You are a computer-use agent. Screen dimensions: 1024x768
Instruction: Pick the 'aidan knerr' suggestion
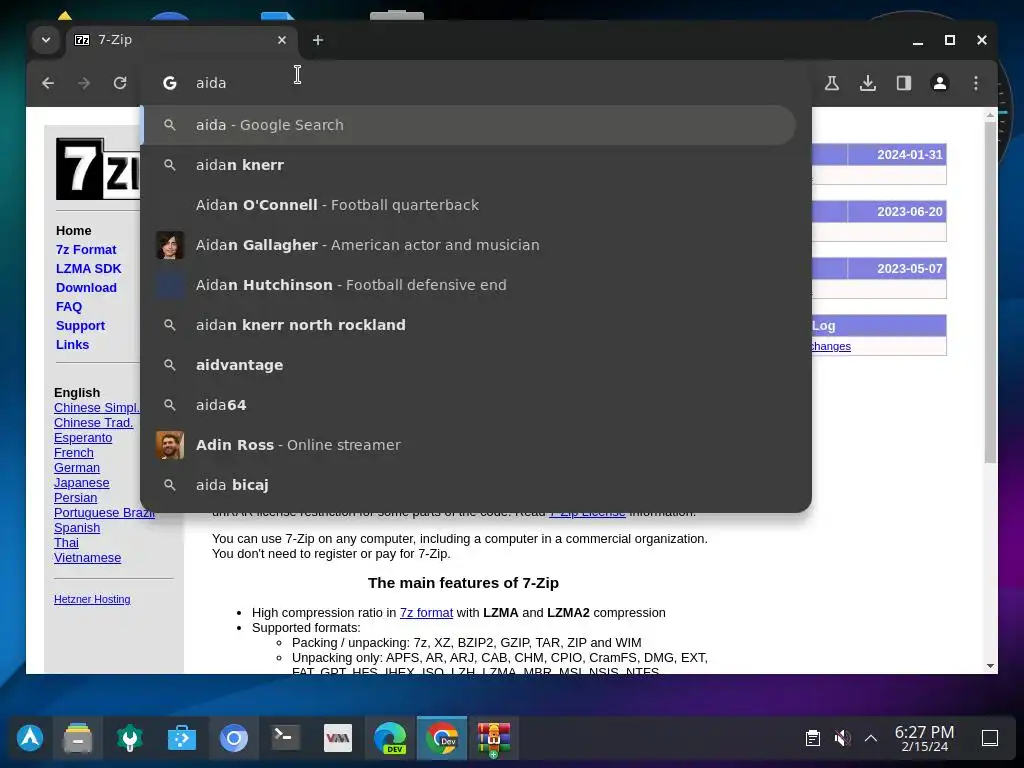468,165
